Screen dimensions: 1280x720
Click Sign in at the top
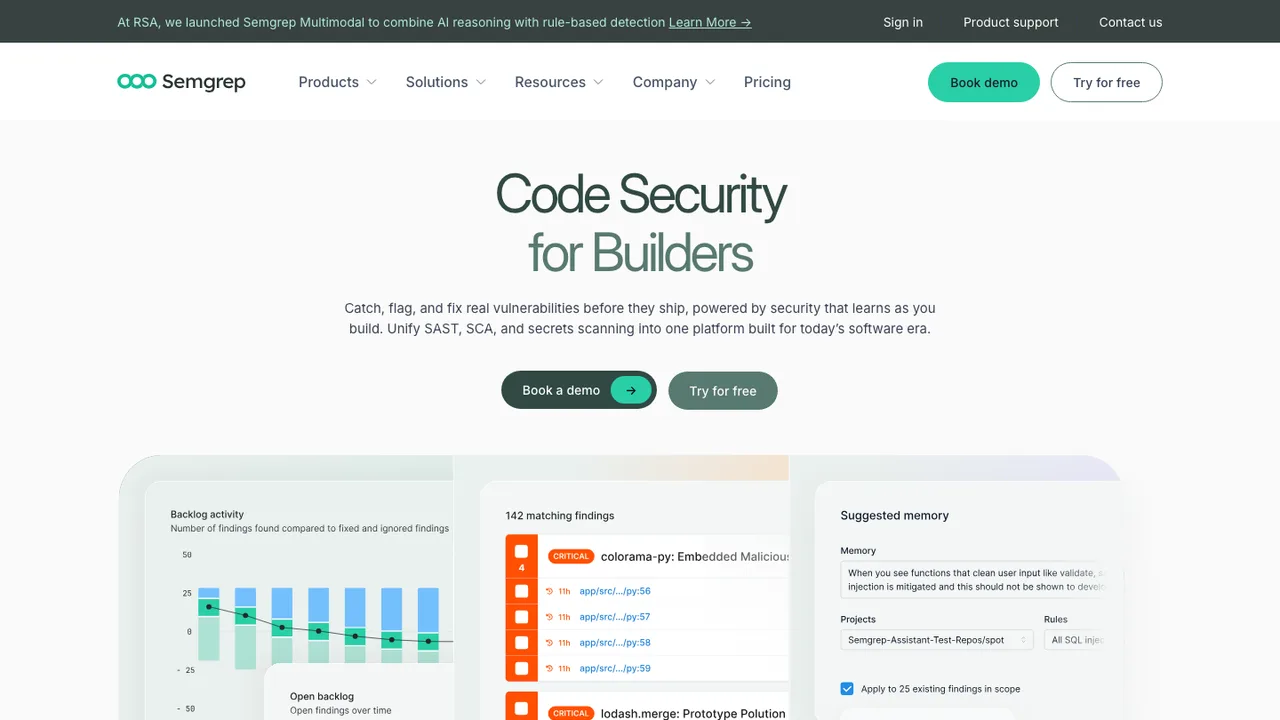[x=903, y=22]
